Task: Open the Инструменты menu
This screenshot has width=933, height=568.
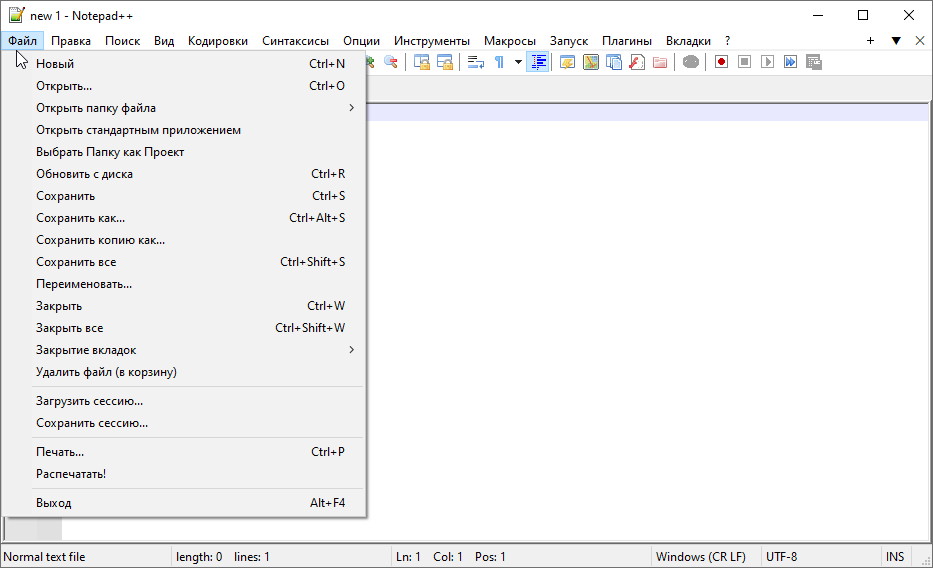Action: click(x=432, y=40)
